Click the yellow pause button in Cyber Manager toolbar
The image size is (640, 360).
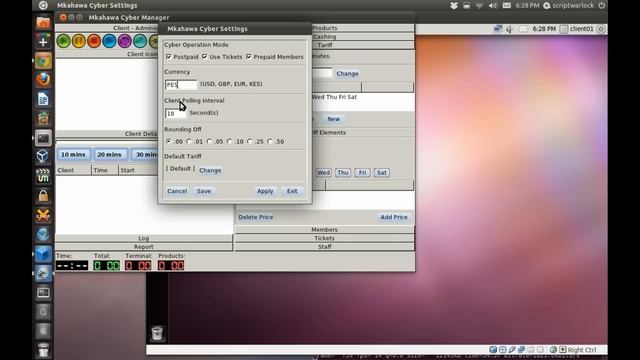79,41
